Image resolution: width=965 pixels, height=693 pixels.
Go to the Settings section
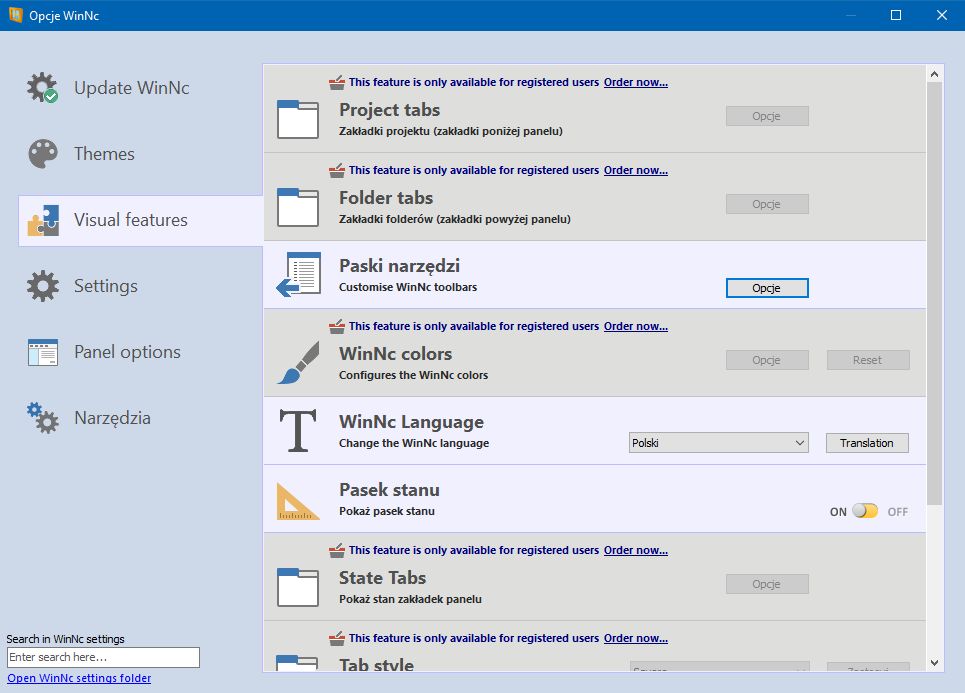click(141, 286)
